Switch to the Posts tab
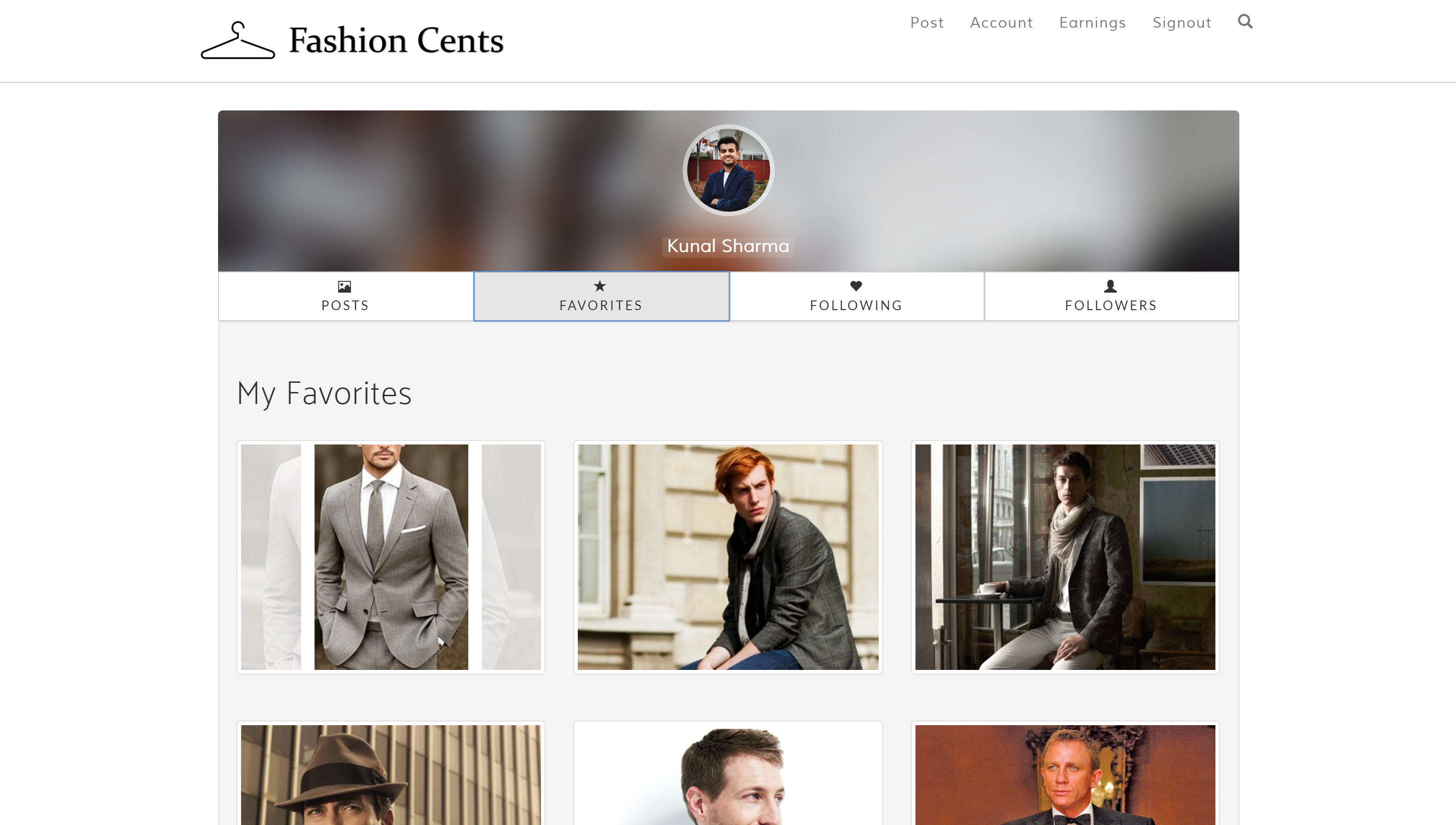Image resolution: width=1456 pixels, height=825 pixels. (345, 296)
